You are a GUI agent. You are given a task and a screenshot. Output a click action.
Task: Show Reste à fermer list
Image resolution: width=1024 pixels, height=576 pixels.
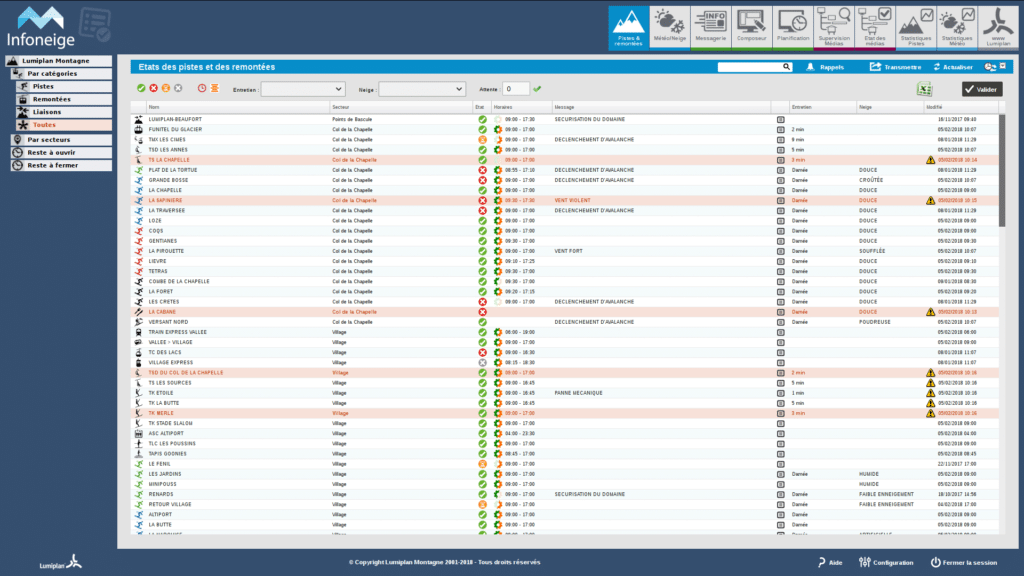pyautogui.click(x=61, y=165)
